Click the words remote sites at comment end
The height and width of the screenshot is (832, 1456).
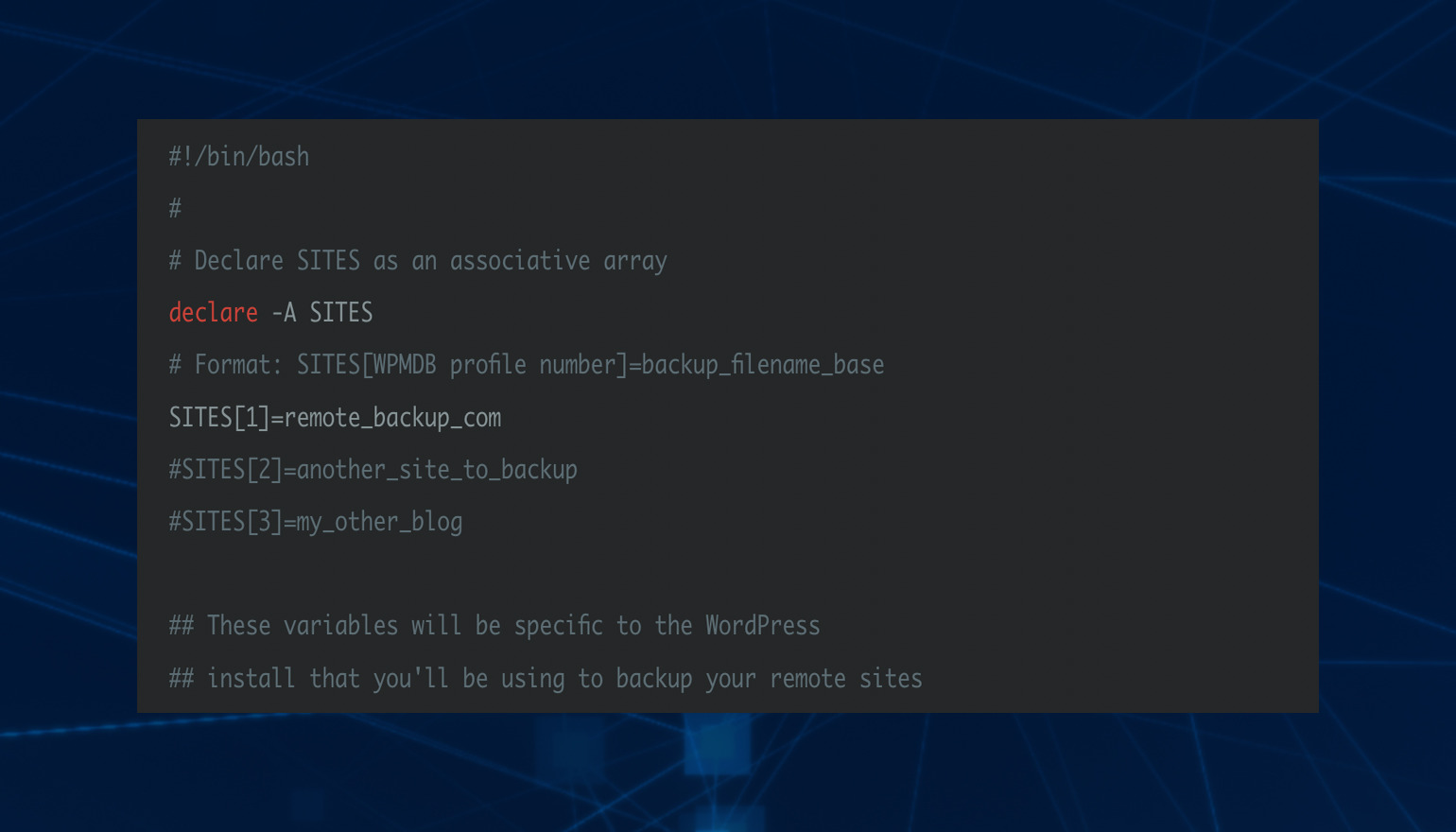point(846,679)
